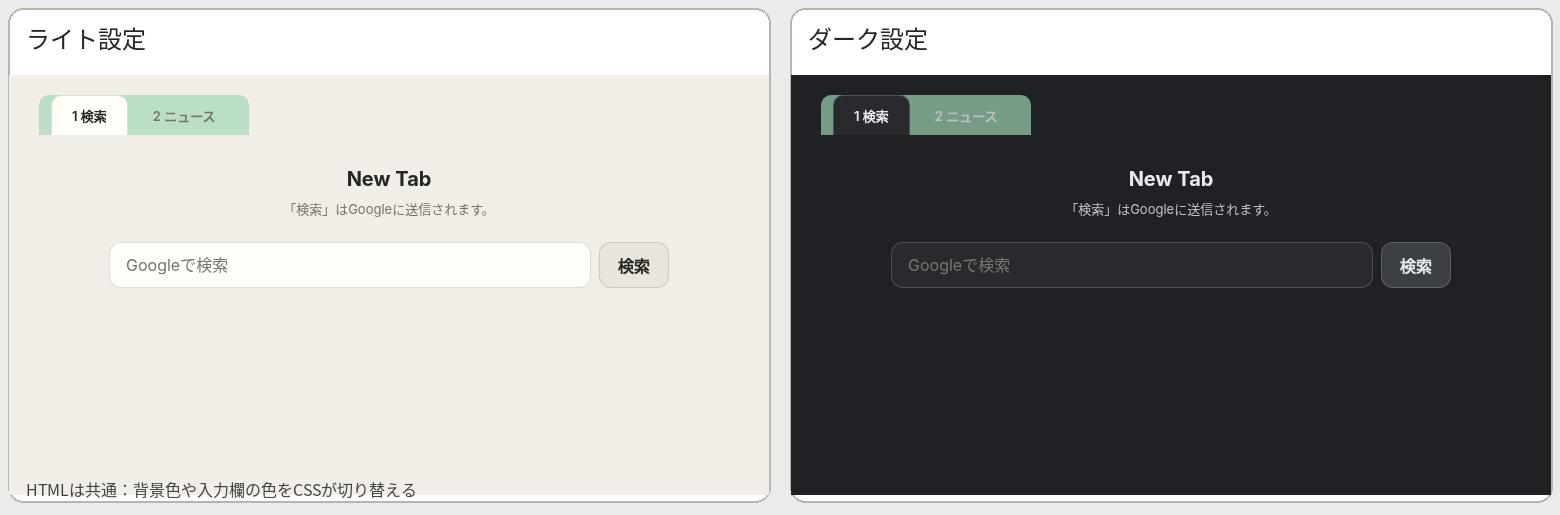Click the 'Googleで検索' input in the dark panel

point(1132,265)
